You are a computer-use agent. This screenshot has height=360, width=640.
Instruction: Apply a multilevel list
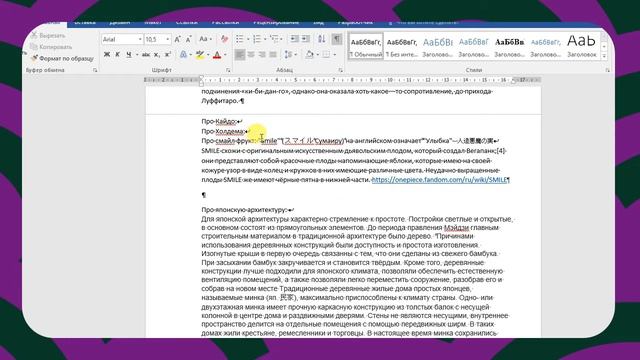coord(275,39)
